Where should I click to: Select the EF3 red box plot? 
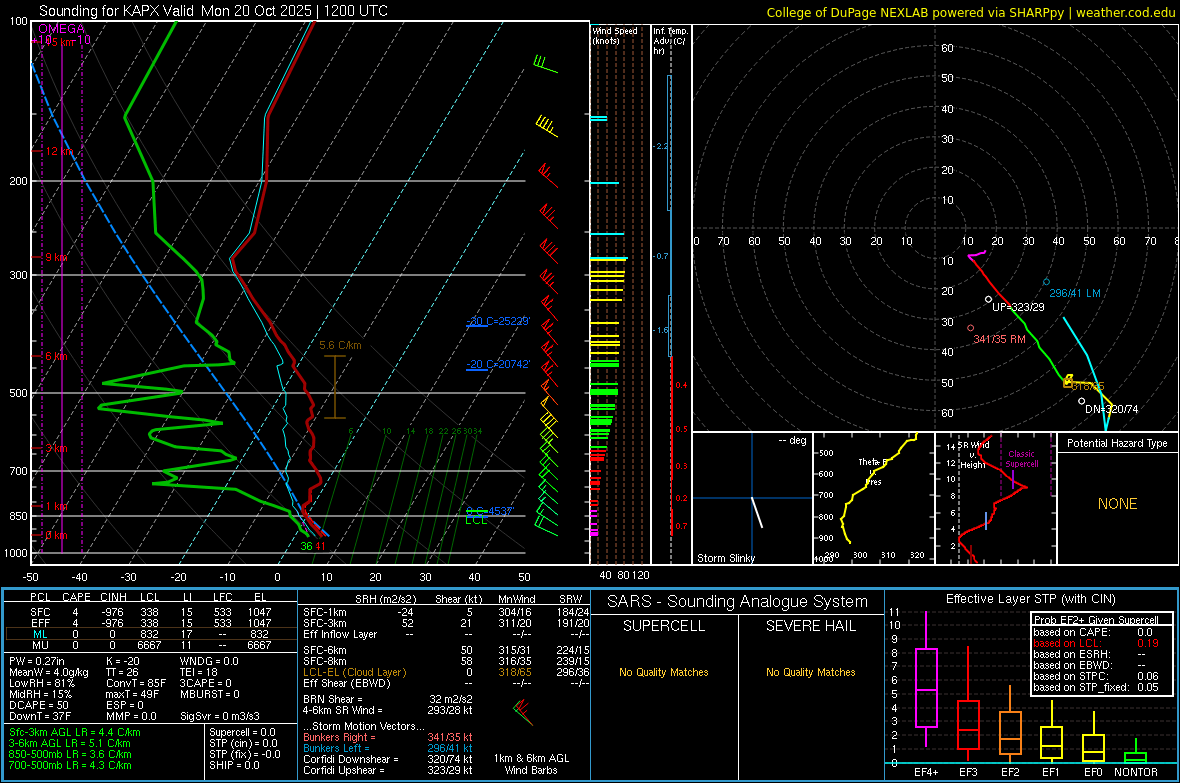[968, 703]
